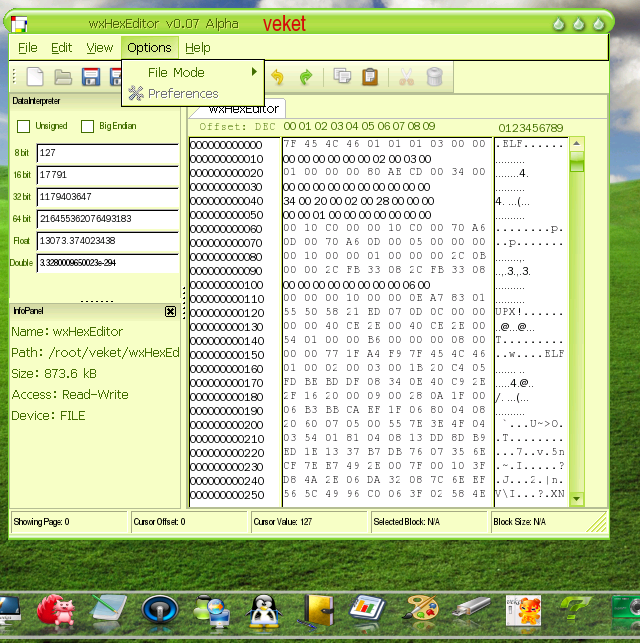Screen dimensions: 640x643
Task: Click the hex view scrollbar thumb
Action: point(577,161)
